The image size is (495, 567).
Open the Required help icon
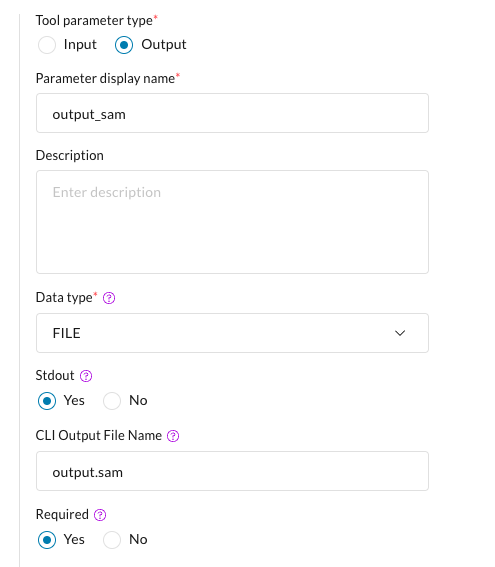click(x=100, y=515)
